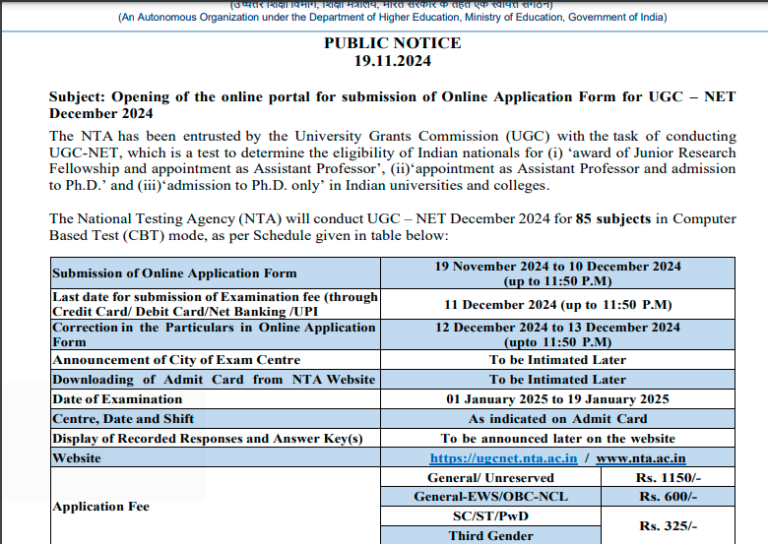The image size is (768, 544).
Task: Click the 'Subject: Opening of the online portal' line
Action: [392, 105]
